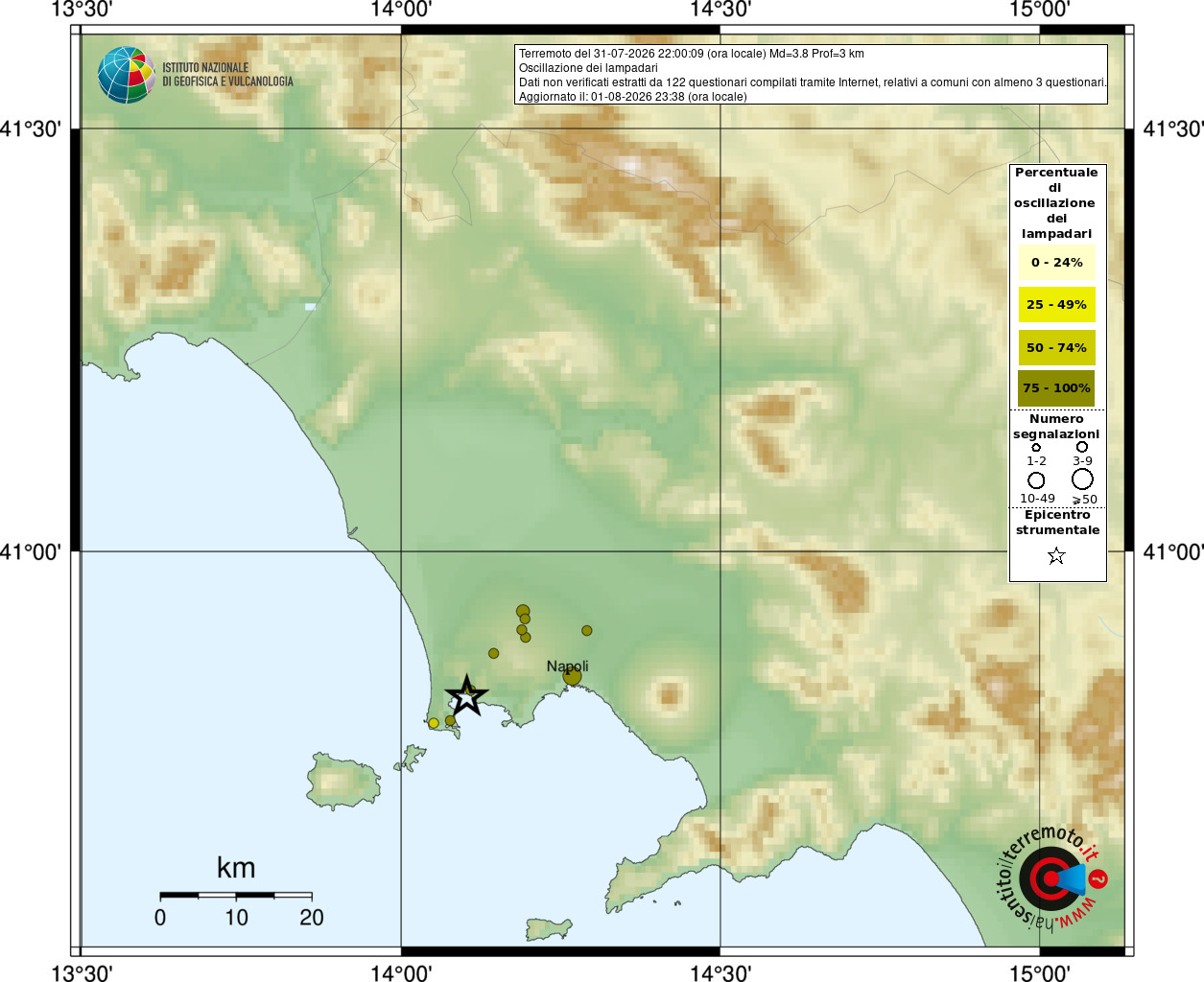Click the 'Istituto Nazionale di Geofisica e Vulcanologia' text

tap(227, 75)
